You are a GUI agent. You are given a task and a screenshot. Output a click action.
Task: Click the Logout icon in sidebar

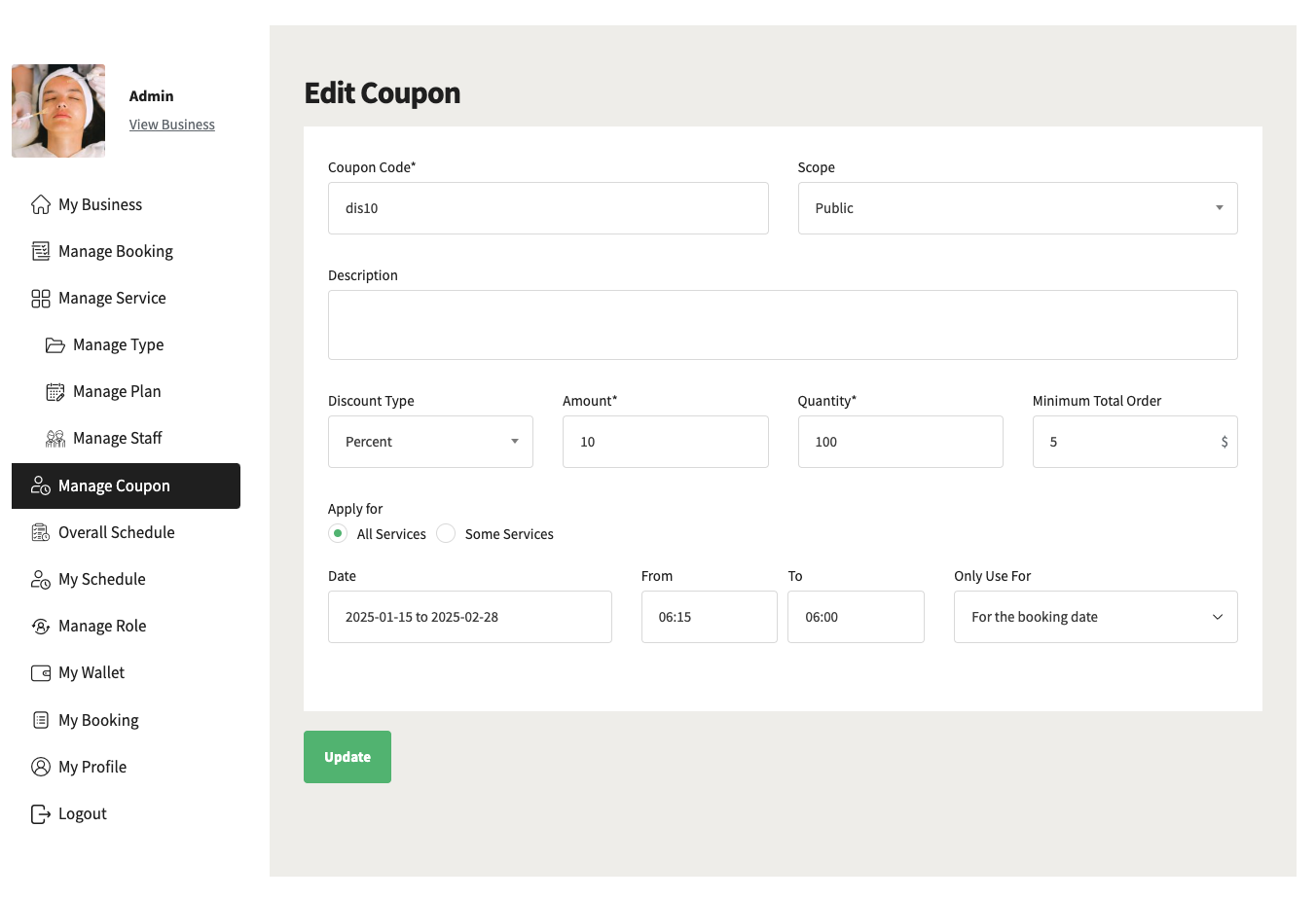point(41,814)
